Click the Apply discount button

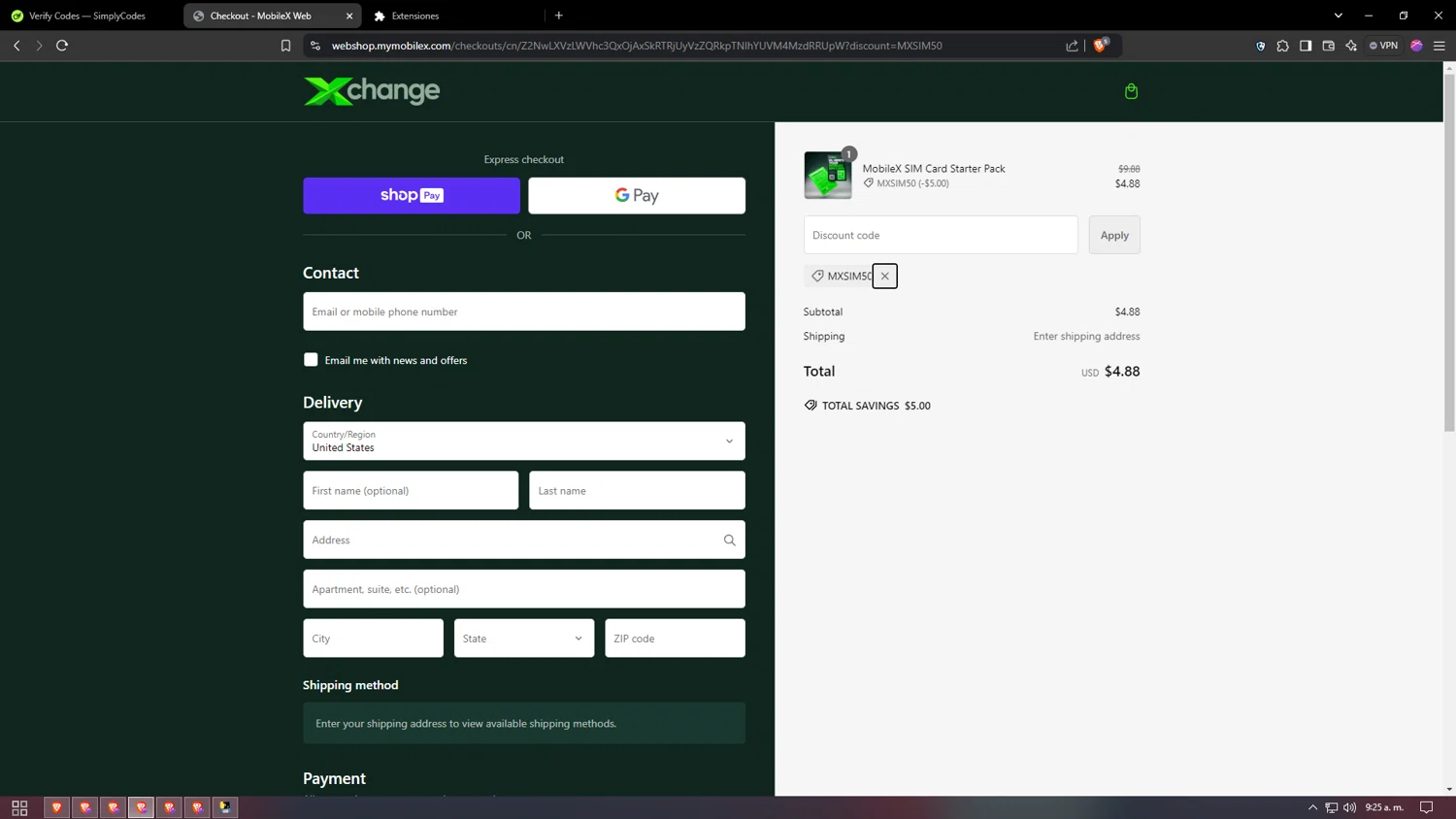1114,235
